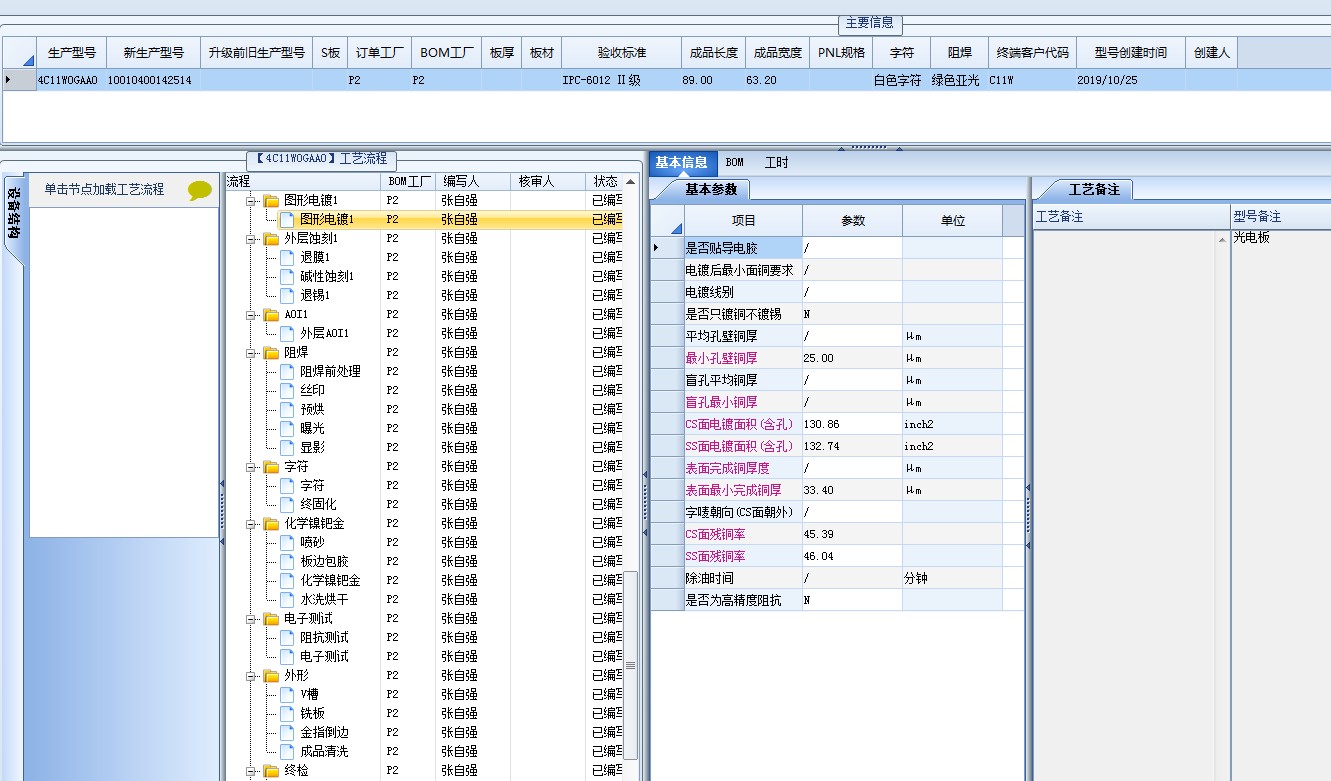Click the 图形电镀1 folder icon
This screenshot has width=1331, height=781.
pyautogui.click(x=271, y=201)
